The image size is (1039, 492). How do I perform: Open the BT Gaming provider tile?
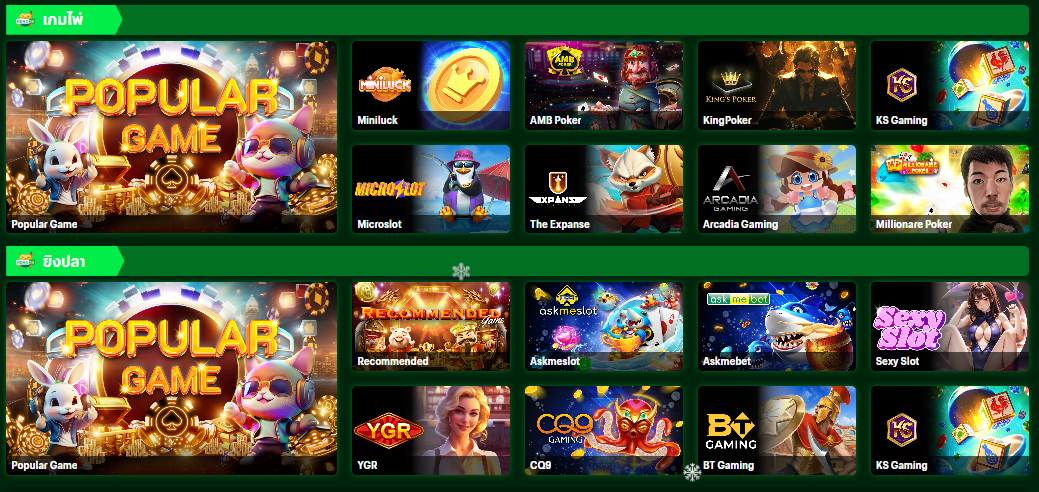[777, 430]
